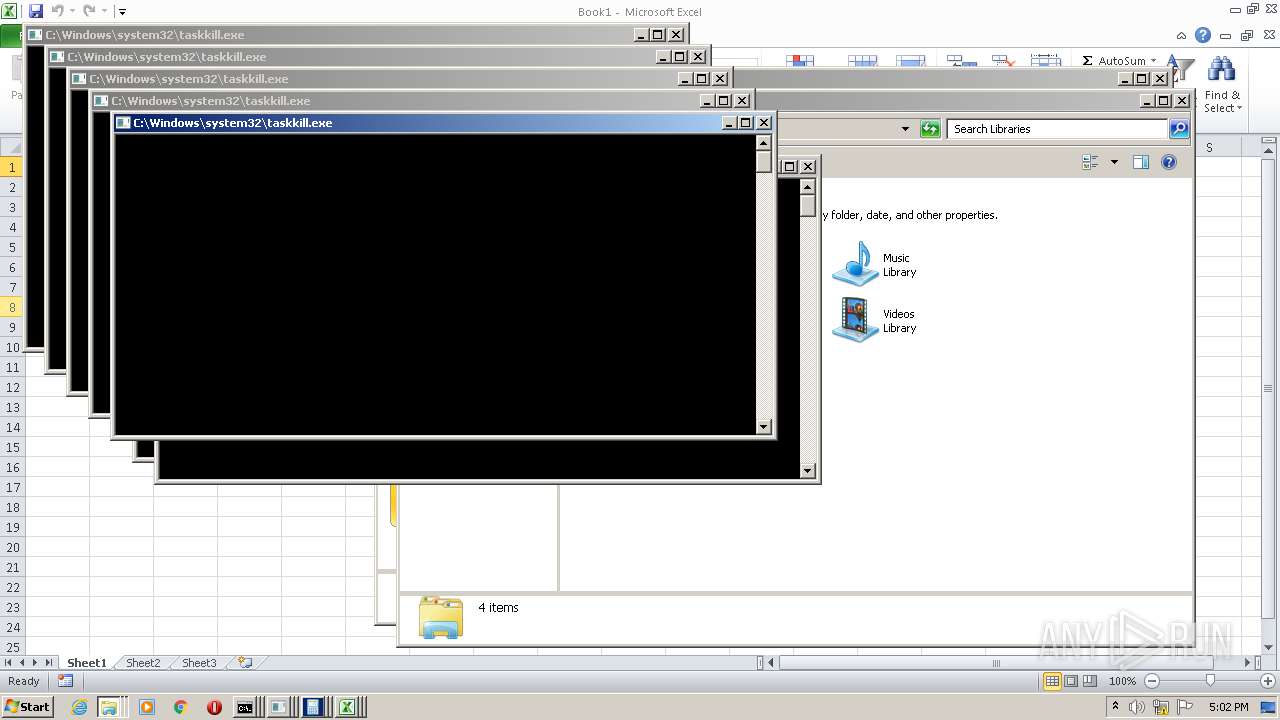Click the Zoom Out minus button
The height and width of the screenshot is (720, 1280).
[x=1152, y=681]
